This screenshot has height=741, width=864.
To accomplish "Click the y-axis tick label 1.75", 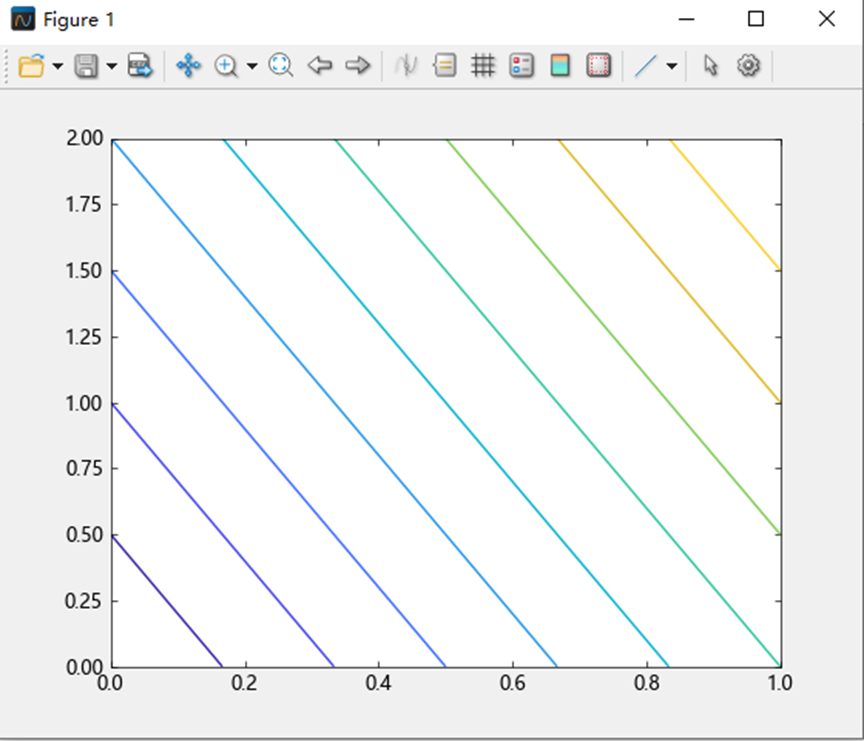I will pos(84,204).
